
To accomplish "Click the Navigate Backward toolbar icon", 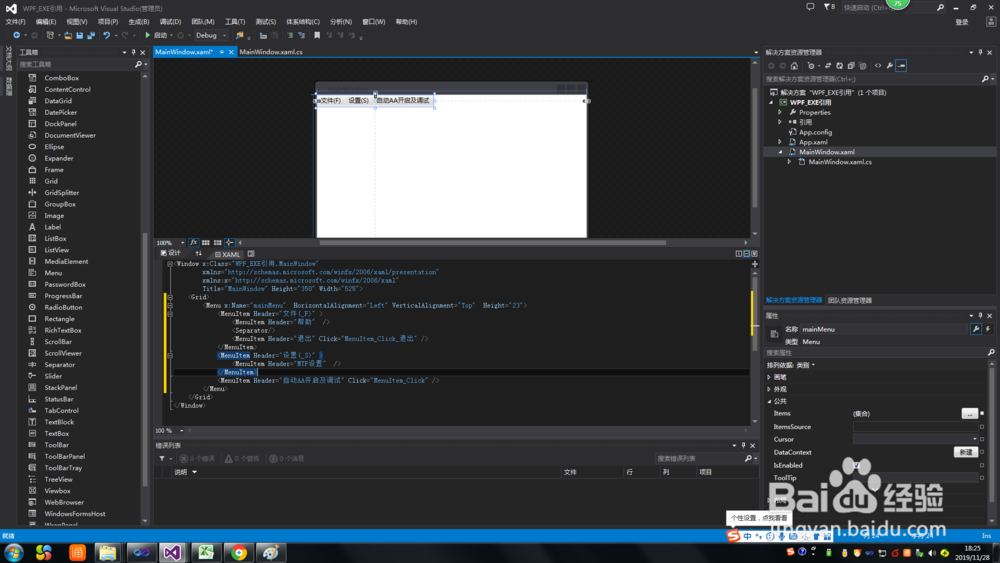I will point(17,36).
